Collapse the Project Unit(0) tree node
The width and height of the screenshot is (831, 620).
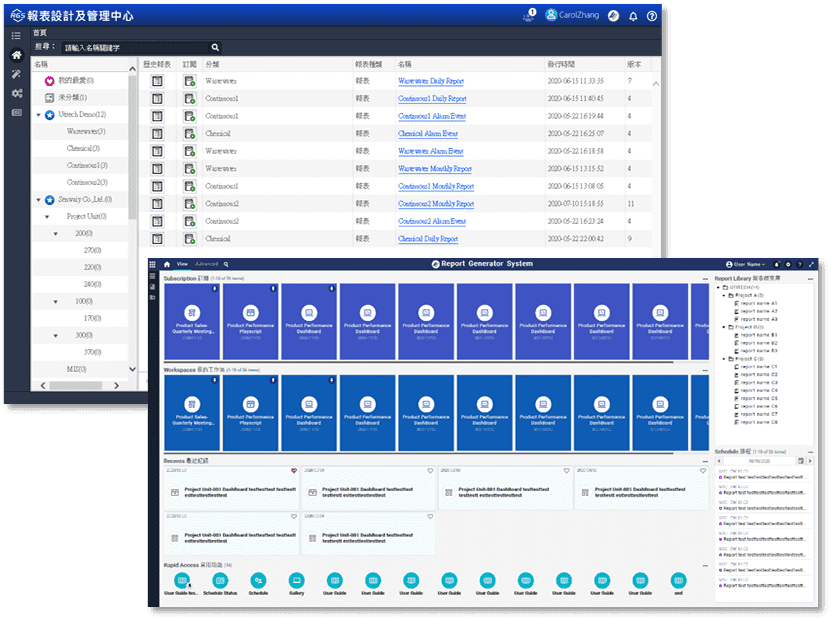point(56,216)
